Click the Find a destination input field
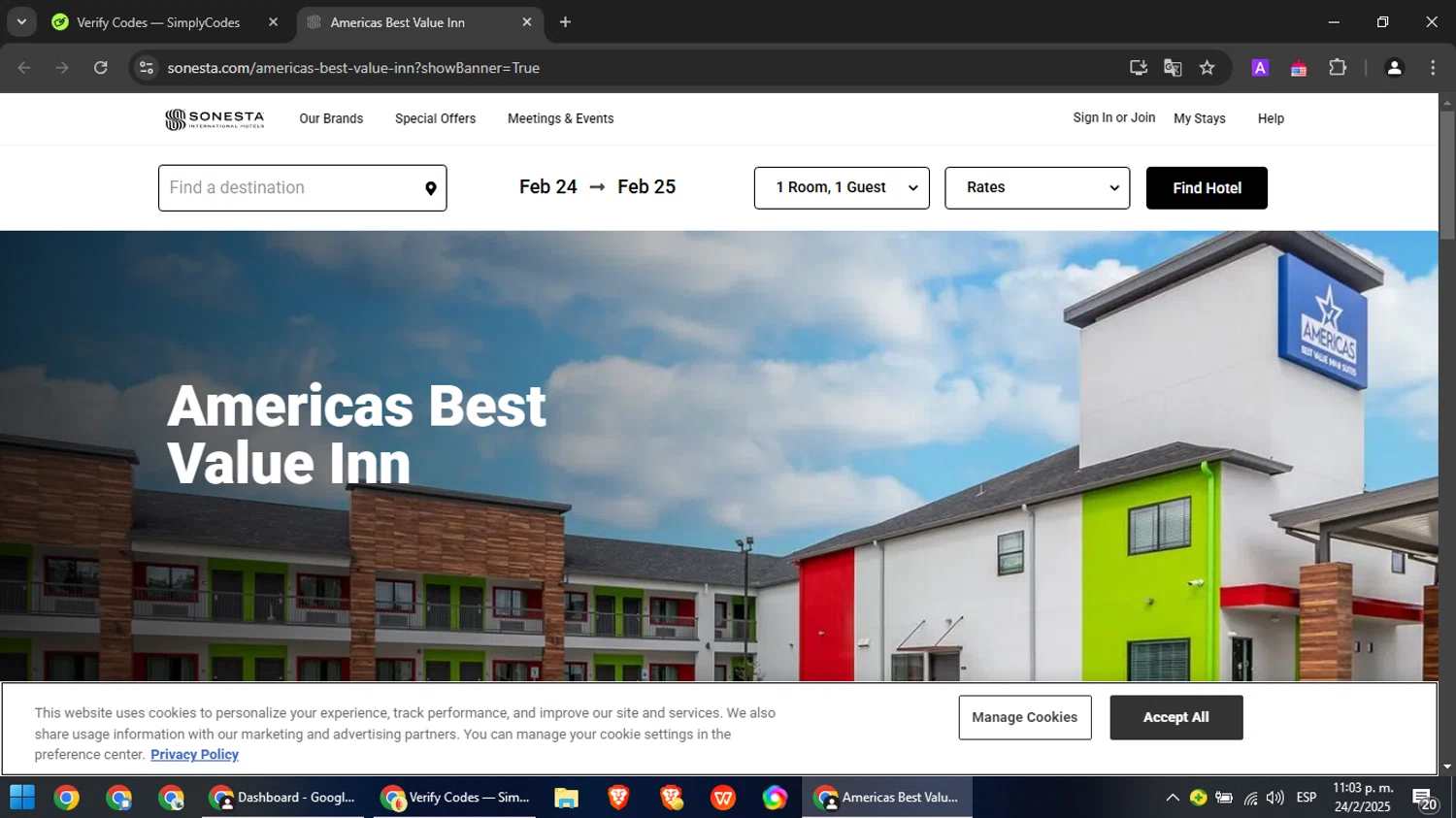Image resolution: width=1456 pixels, height=818 pixels. click(x=302, y=188)
